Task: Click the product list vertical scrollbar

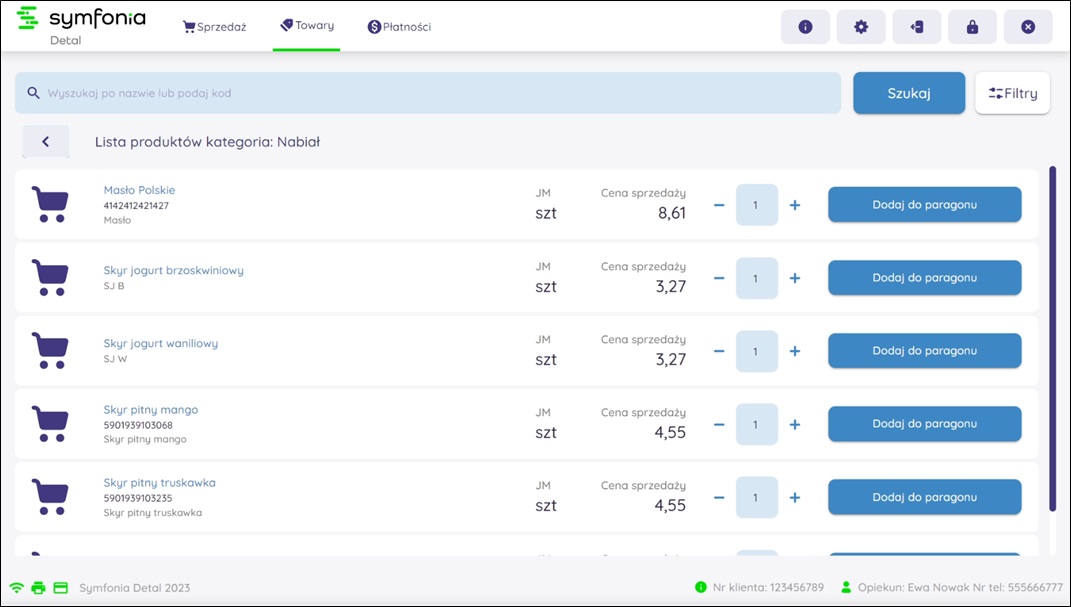Action: 1052,340
